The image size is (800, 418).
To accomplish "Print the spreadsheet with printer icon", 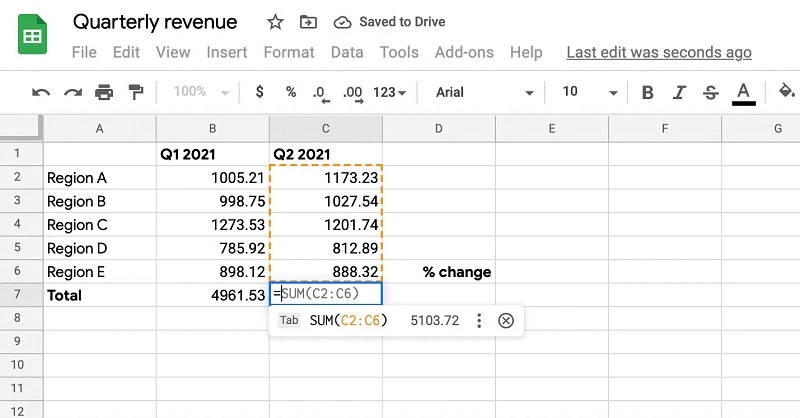I will pyautogui.click(x=104, y=93).
